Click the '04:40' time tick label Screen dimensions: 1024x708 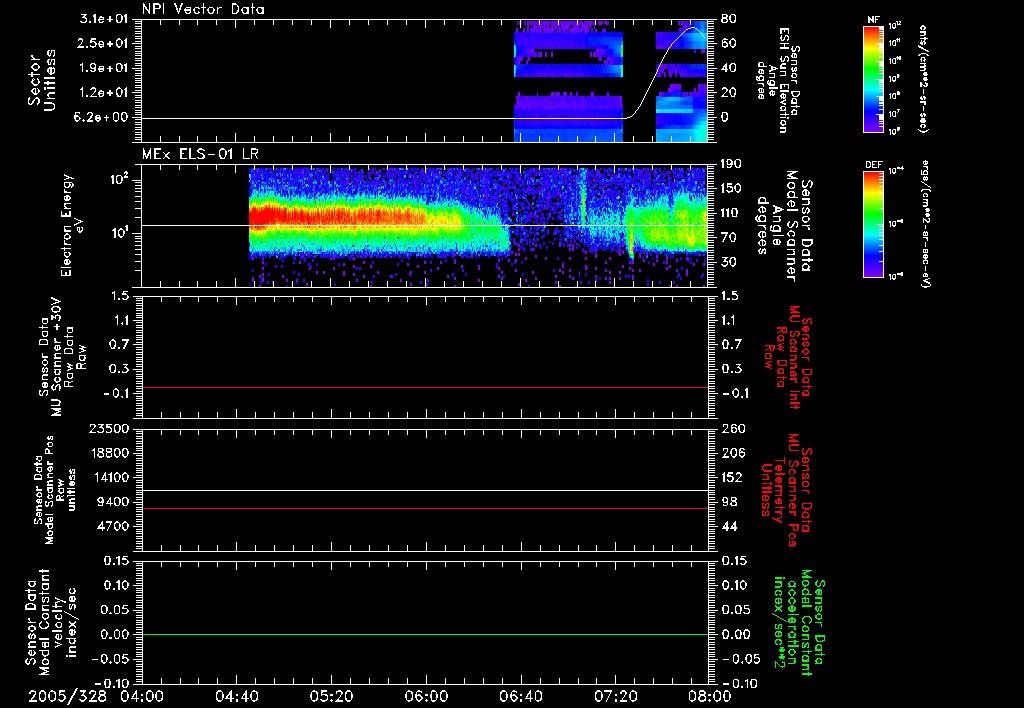[x=236, y=696]
